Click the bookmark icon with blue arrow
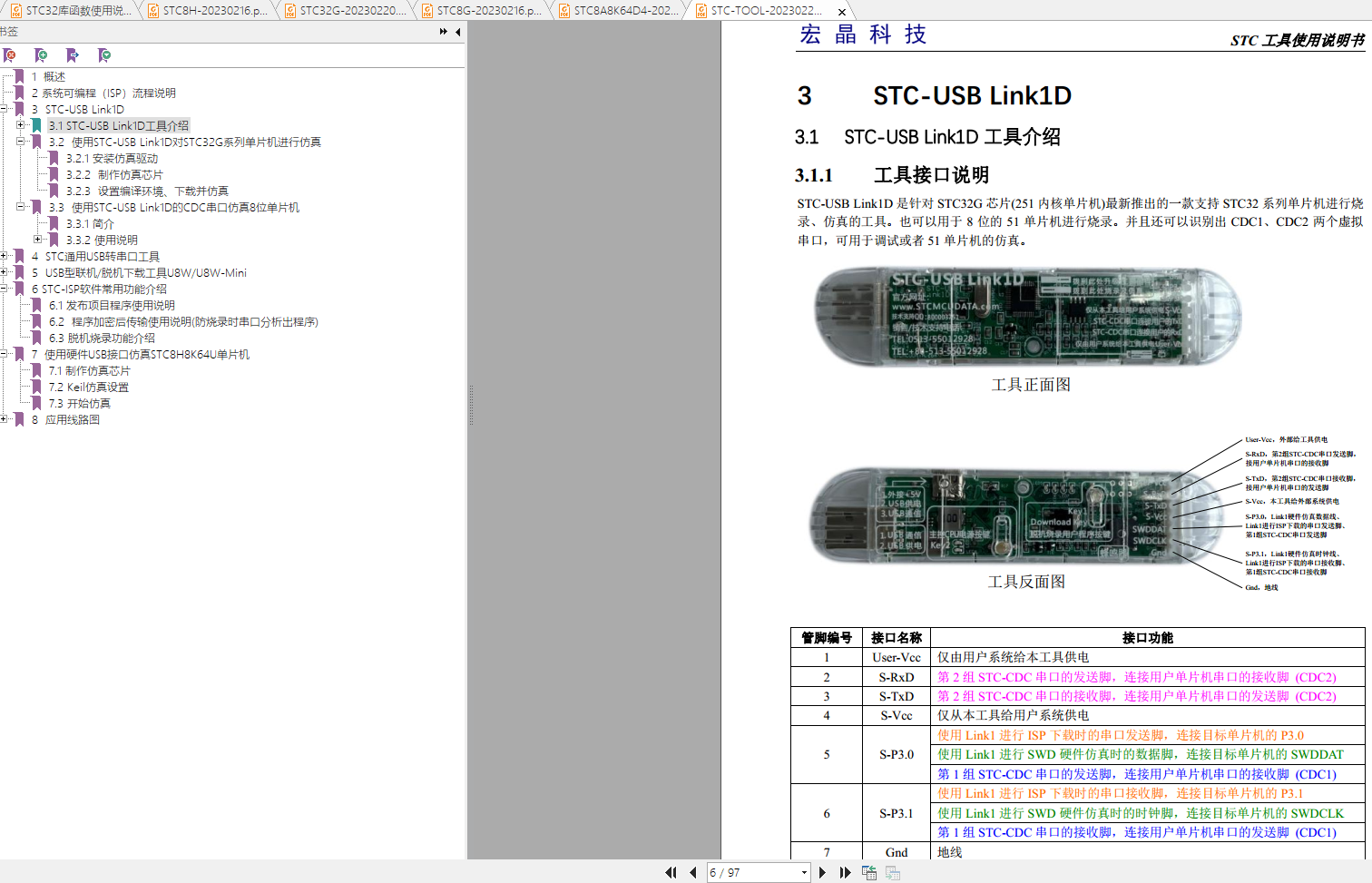Image resolution: width=1372 pixels, height=883 pixels. 73,55
